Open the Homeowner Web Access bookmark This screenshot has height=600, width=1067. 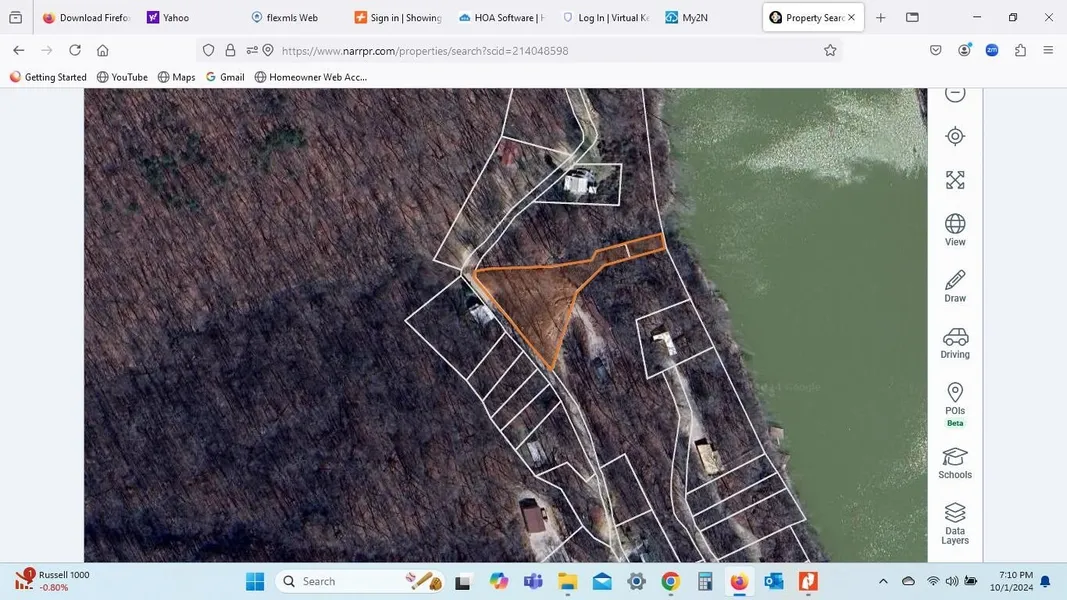click(311, 77)
